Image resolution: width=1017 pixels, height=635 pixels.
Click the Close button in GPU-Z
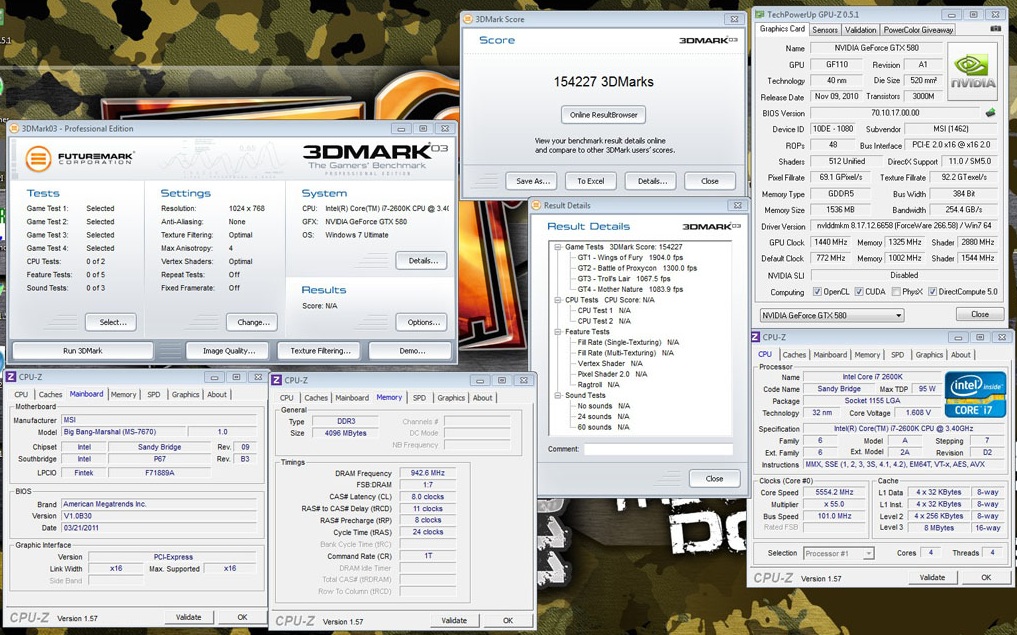click(x=979, y=315)
